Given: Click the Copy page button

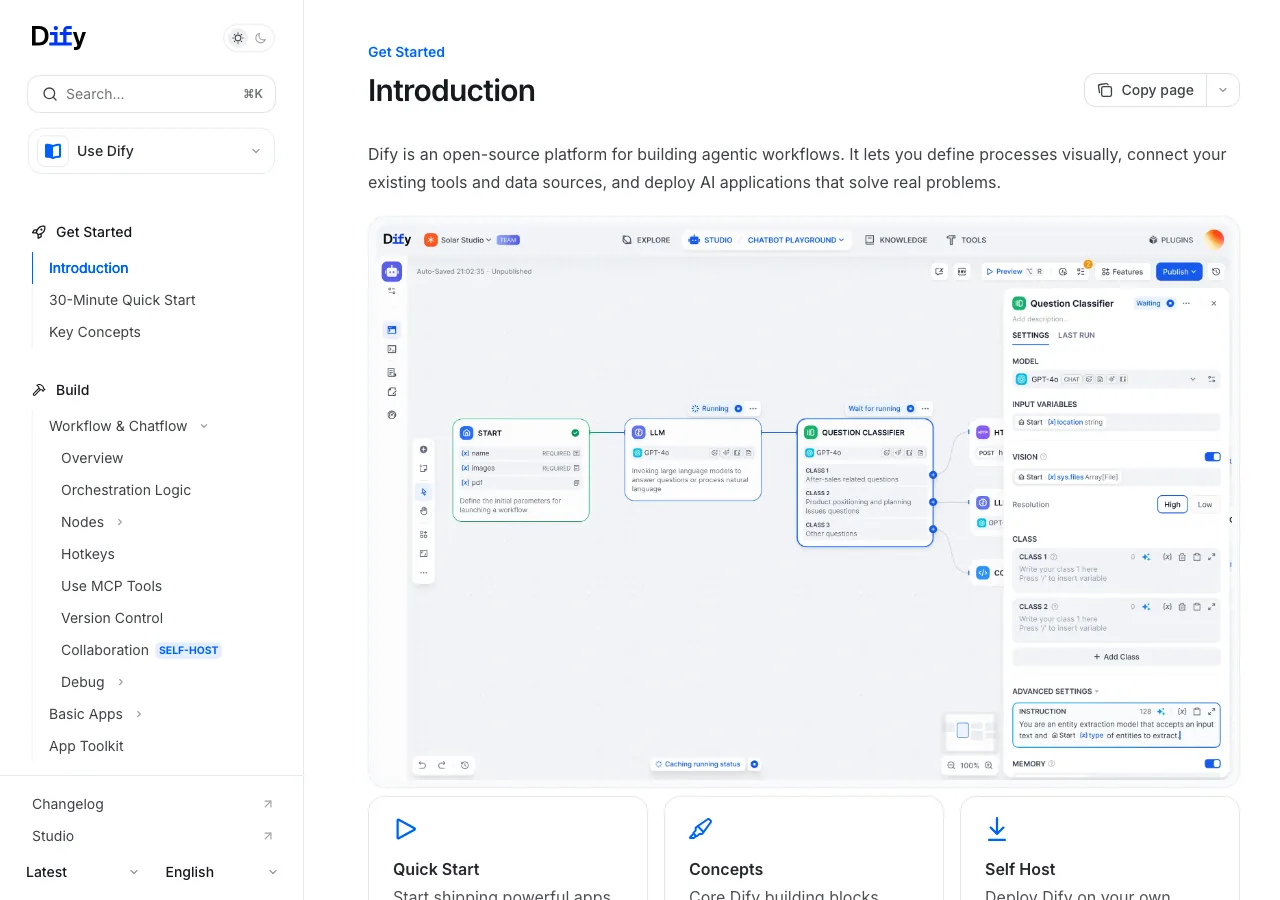Looking at the screenshot, I should coord(1146,90).
